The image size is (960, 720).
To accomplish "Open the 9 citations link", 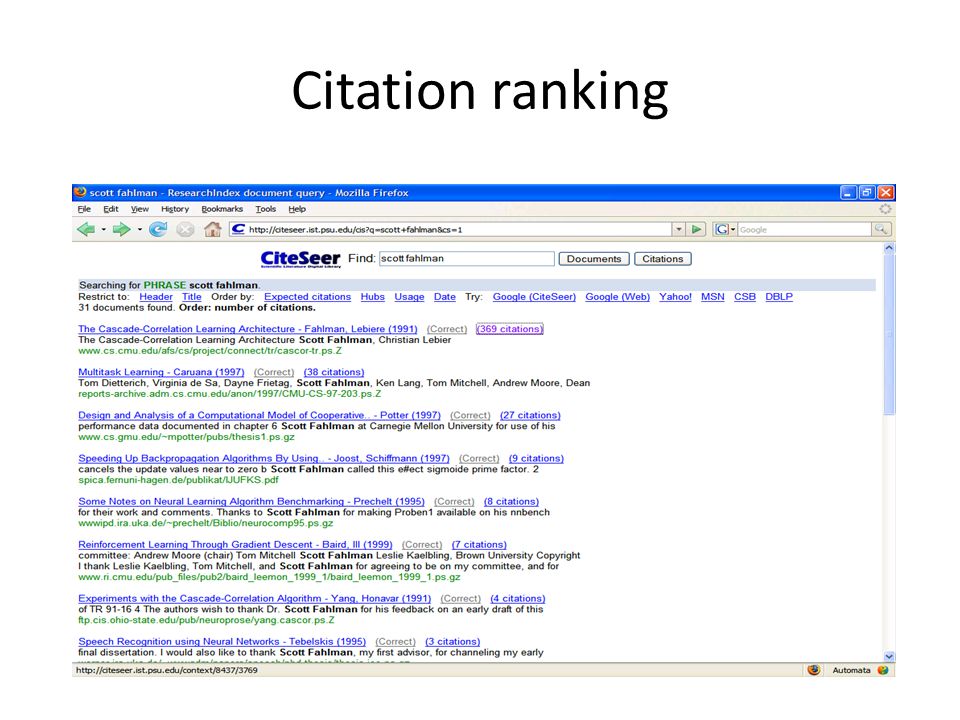I will pos(536,458).
